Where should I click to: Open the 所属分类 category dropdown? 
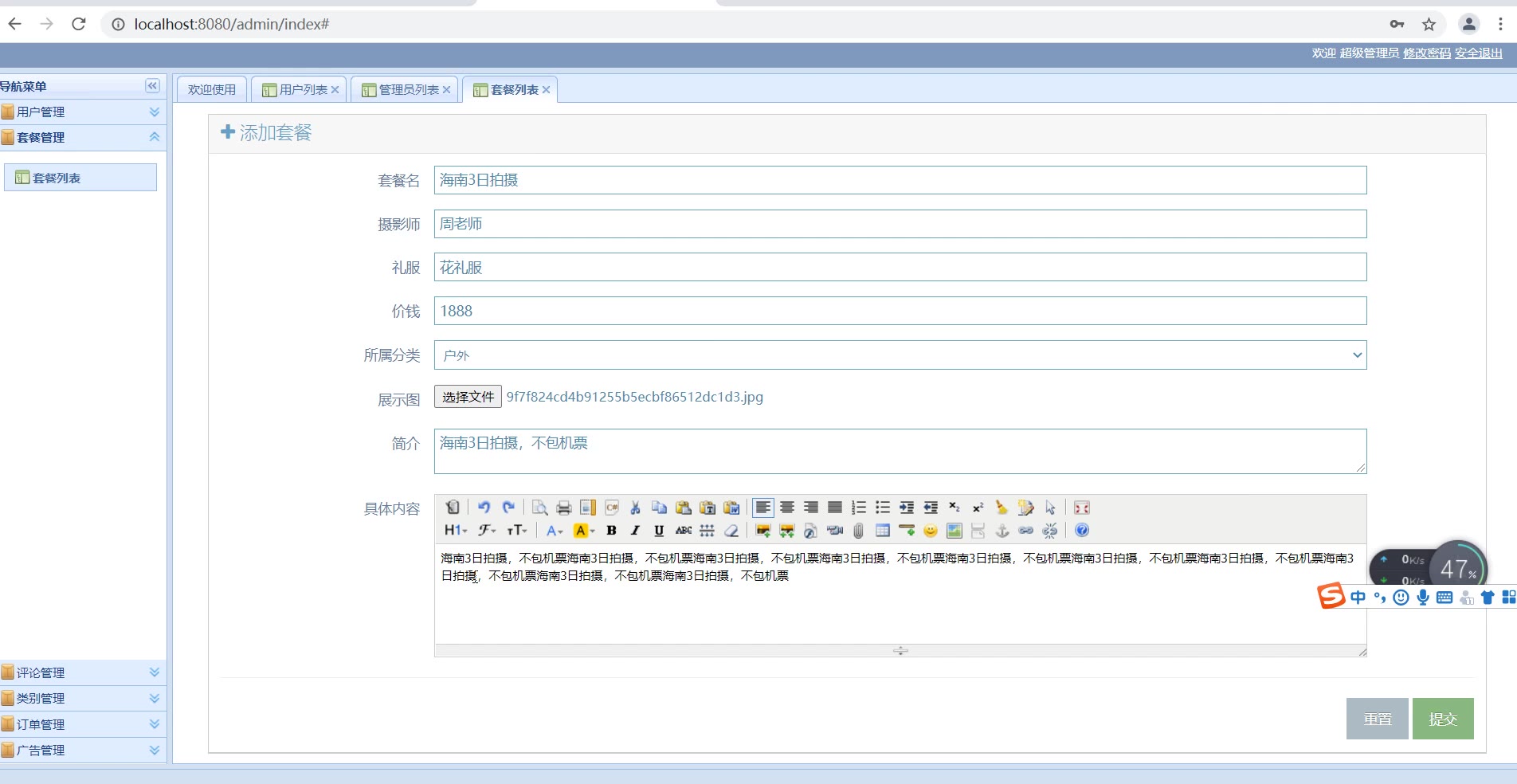tap(900, 355)
